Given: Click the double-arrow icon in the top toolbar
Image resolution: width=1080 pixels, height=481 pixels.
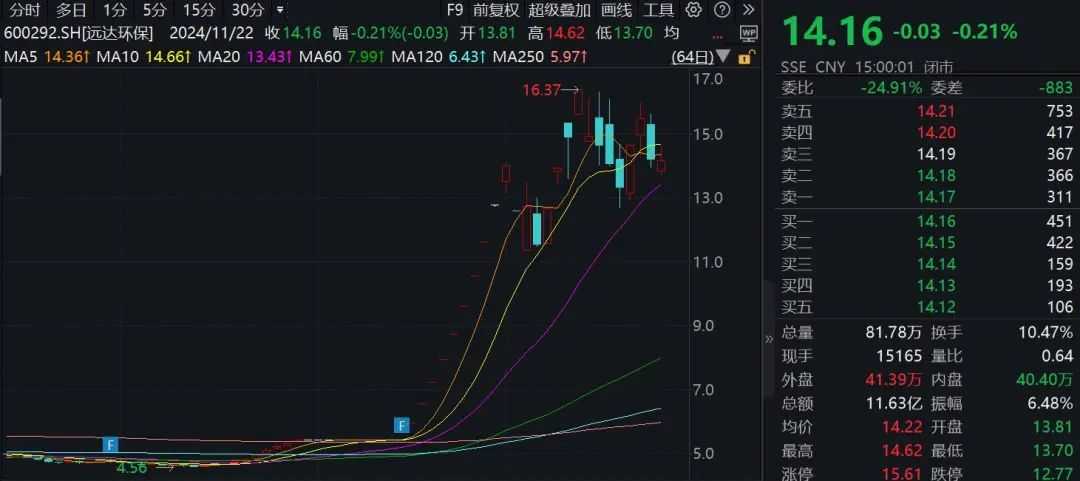Looking at the screenshot, I should coord(748,11).
